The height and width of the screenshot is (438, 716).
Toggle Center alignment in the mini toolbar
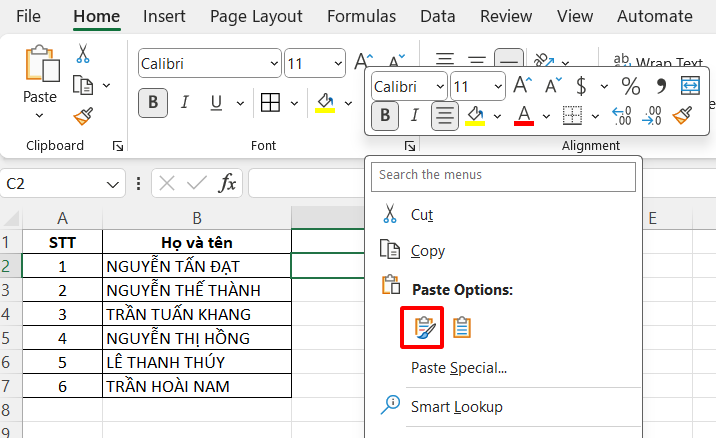pos(445,116)
